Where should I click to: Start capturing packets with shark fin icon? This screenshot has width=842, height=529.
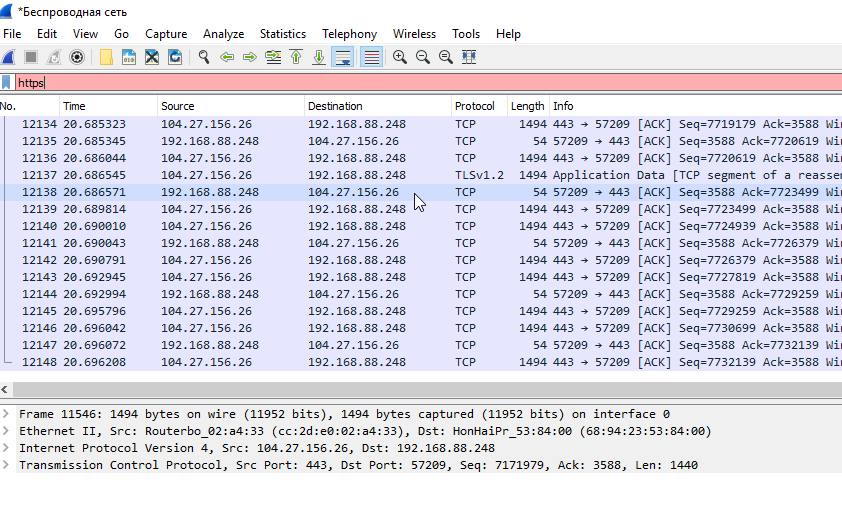pyautogui.click(x=8, y=57)
